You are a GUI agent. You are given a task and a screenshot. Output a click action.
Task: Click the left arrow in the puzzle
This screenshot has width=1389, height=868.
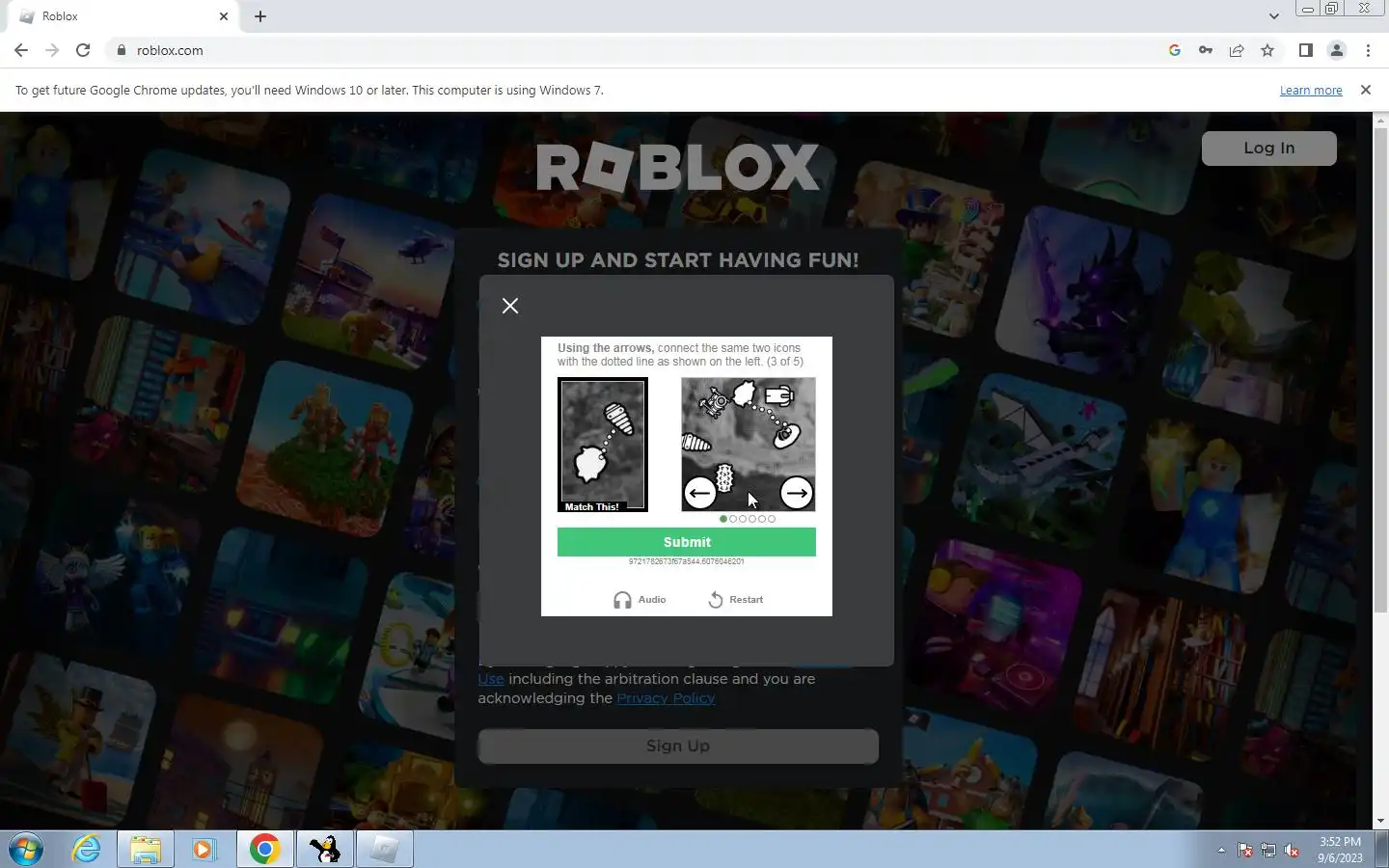click(700, 493)
